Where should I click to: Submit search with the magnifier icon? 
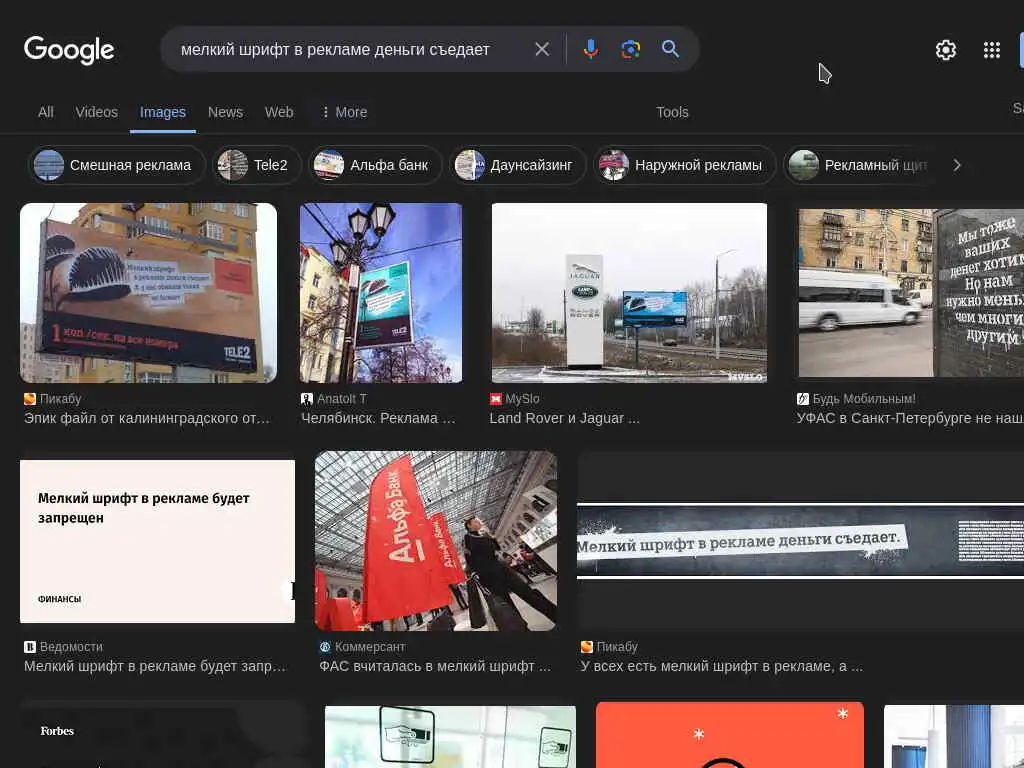pos(670,48)
